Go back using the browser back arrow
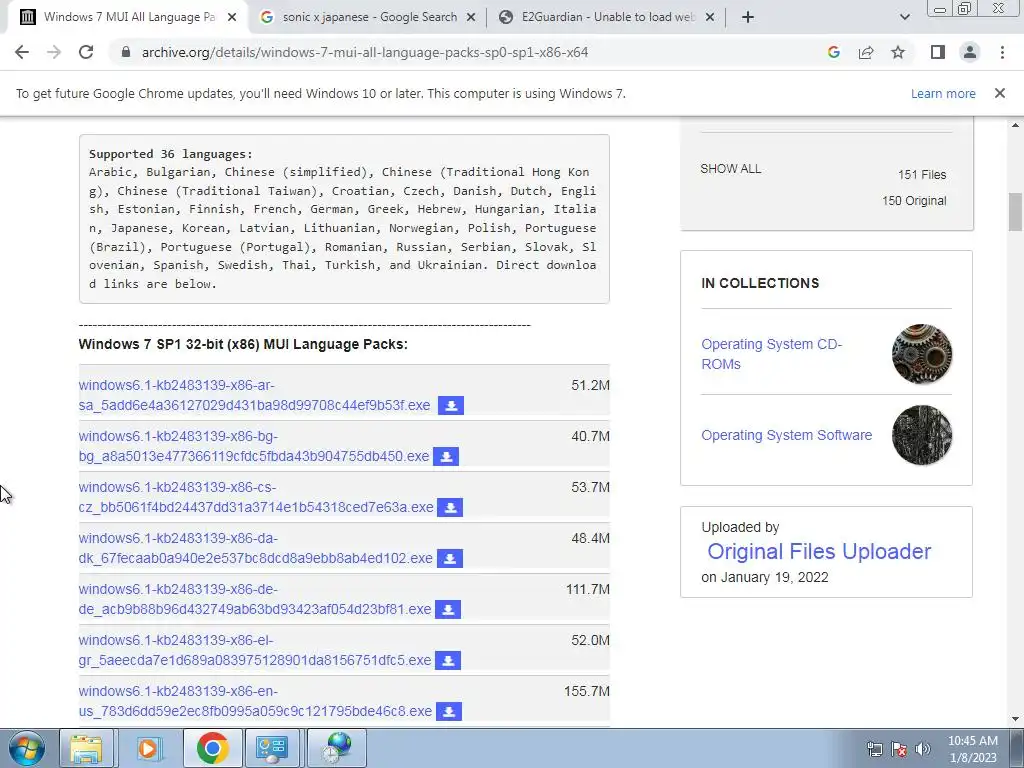Viewport: 1024px width, 768px height. [x=22, y=52]
